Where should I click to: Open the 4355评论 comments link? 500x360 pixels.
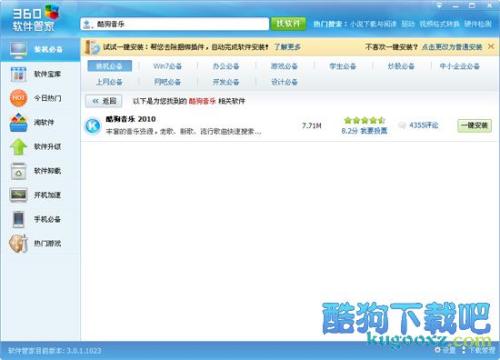(x=424, y=125)
